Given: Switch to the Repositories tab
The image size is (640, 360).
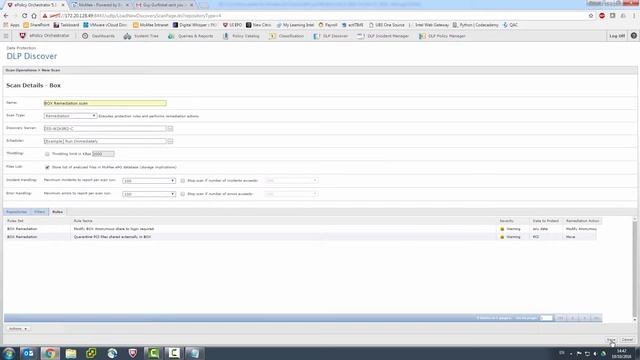Looking at the screenshot, I should tap(17, 212).
